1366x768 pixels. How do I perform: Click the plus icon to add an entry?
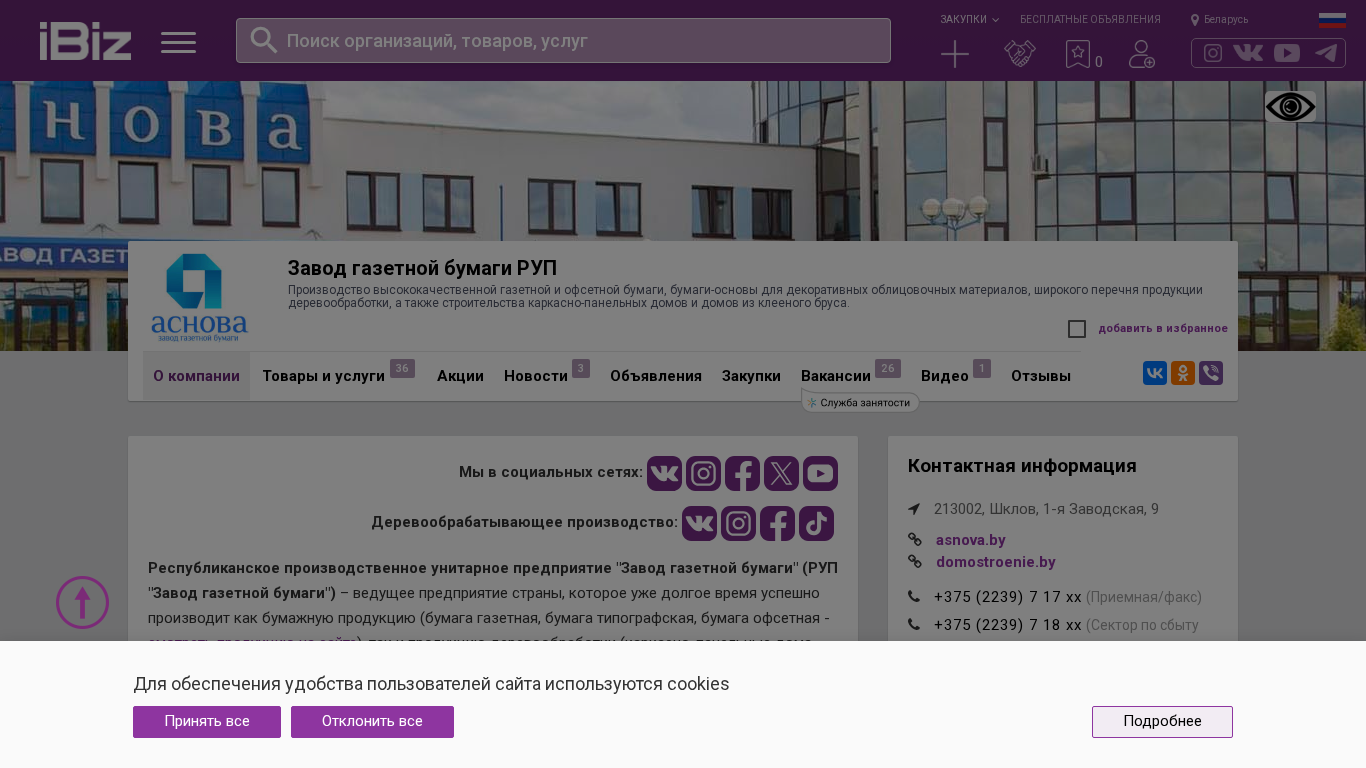[x=955, y=54]
